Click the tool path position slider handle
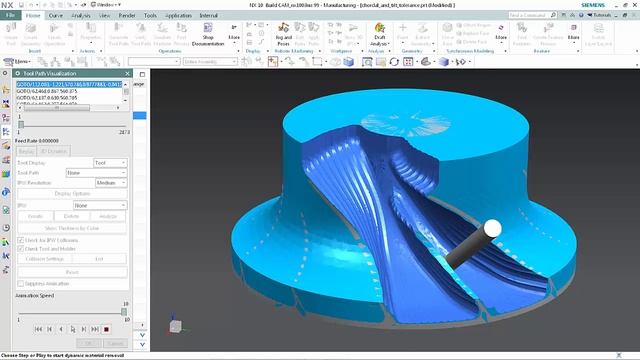Viewport: 640px width, 360px height. coord(21,124)
